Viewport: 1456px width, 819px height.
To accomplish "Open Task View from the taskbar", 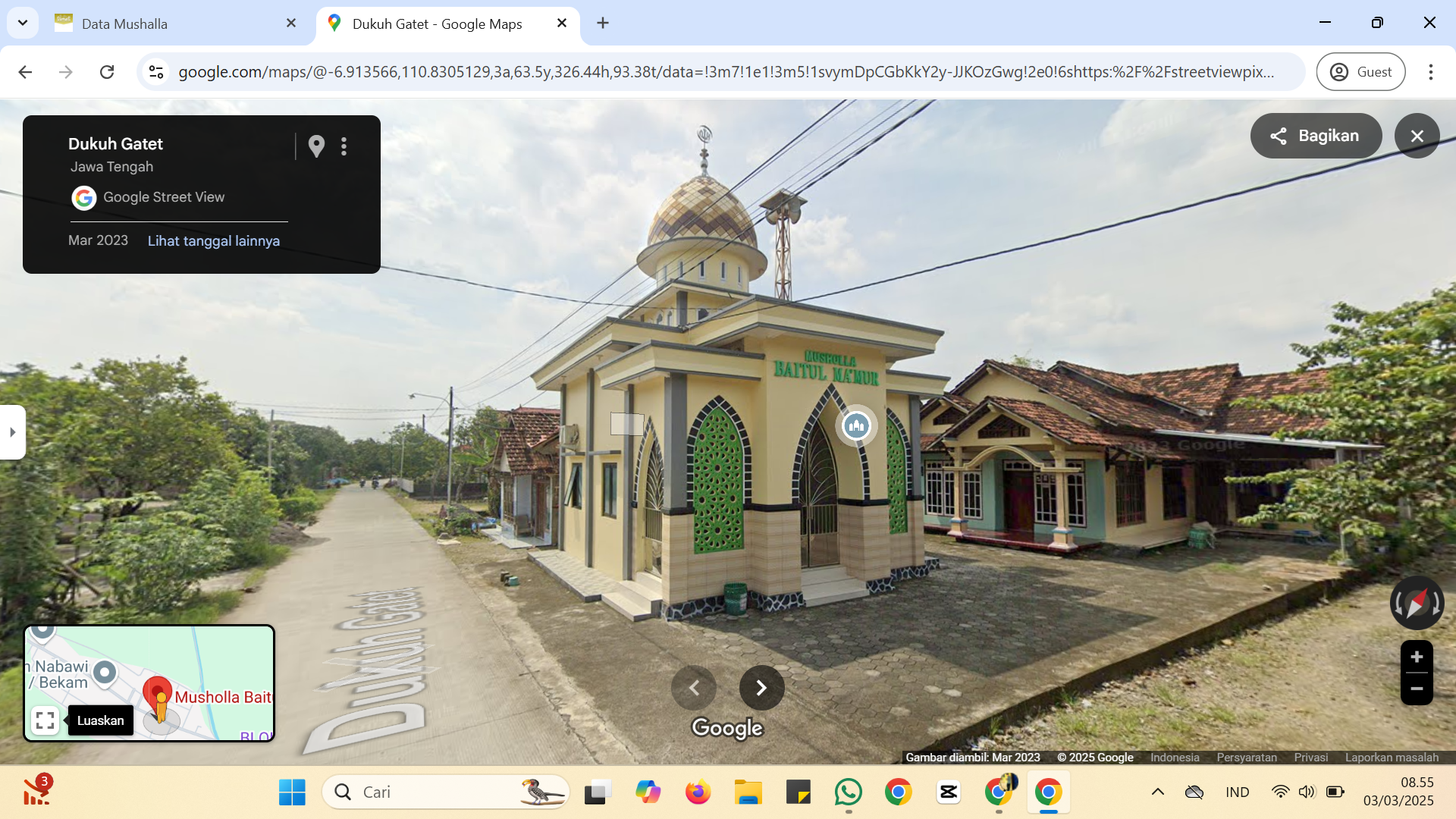I will pyautogui.click(x=598, y=792).
